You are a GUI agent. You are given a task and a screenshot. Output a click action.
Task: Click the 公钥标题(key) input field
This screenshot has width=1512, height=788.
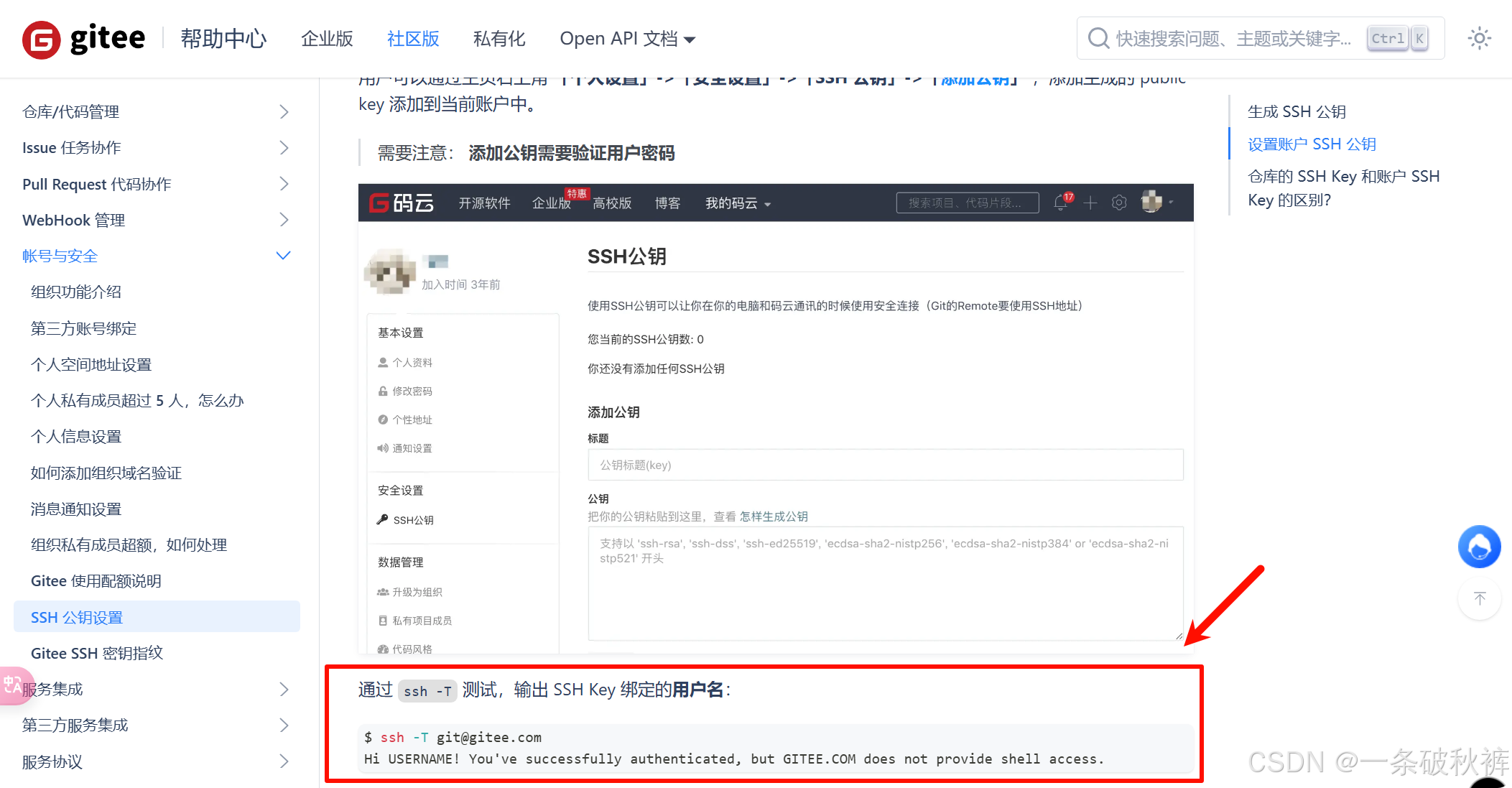(885, 465)
